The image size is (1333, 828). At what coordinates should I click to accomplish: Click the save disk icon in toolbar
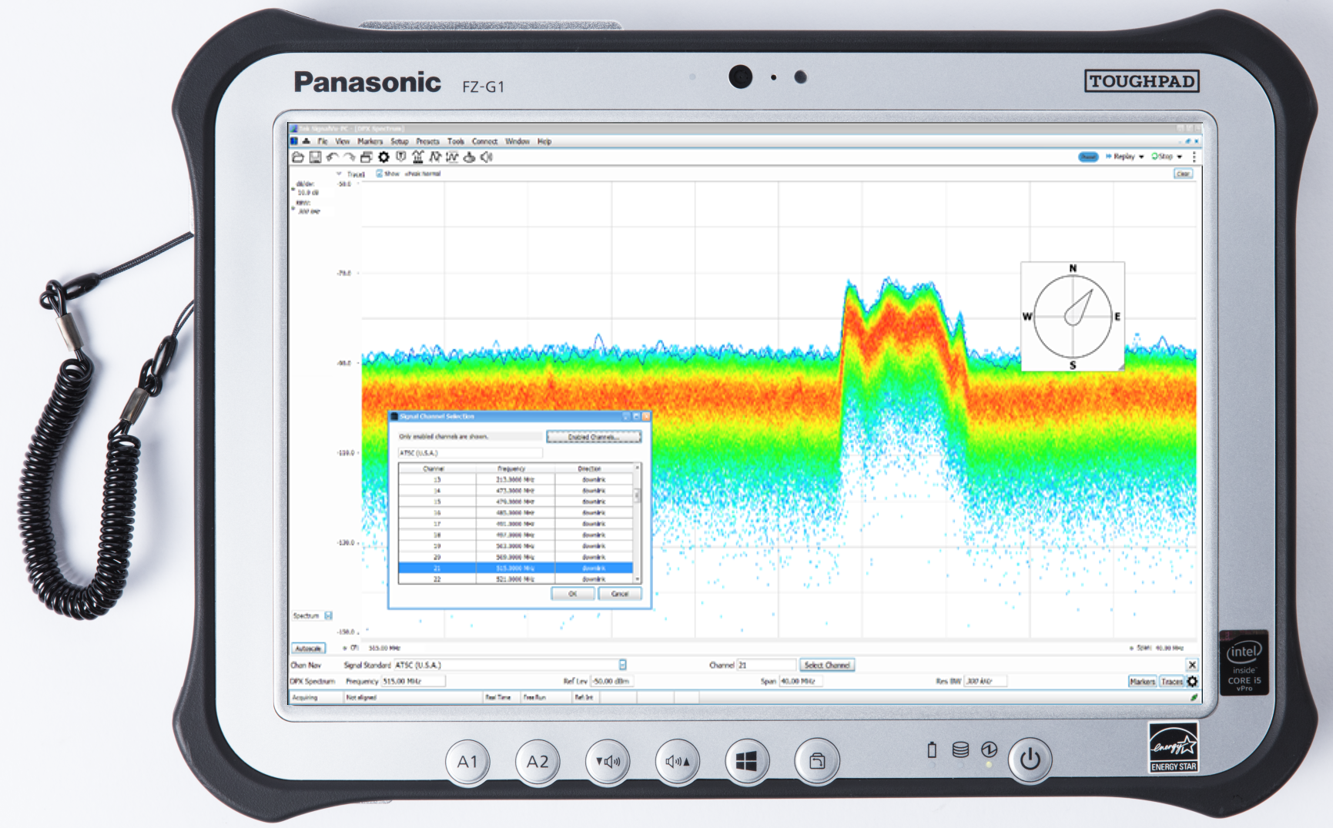(x=314, y=158)
